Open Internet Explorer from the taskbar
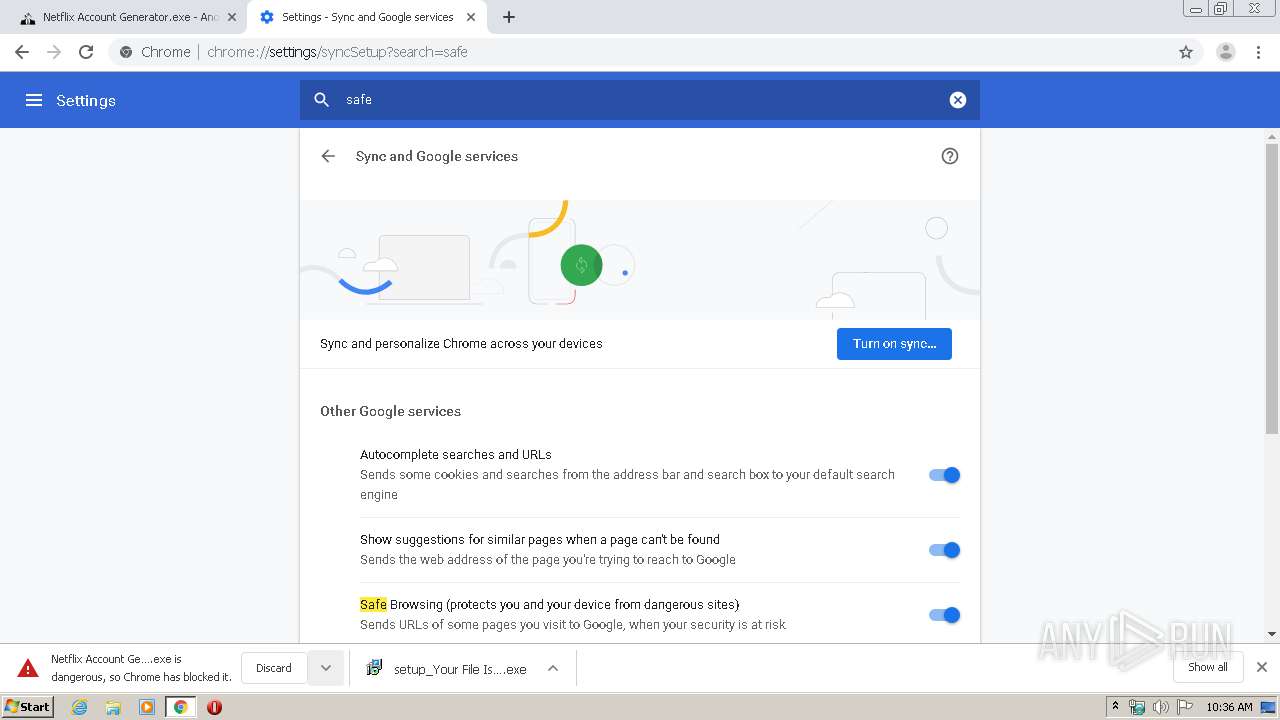This screenshot has width=1280, height=720. (80, 707)
